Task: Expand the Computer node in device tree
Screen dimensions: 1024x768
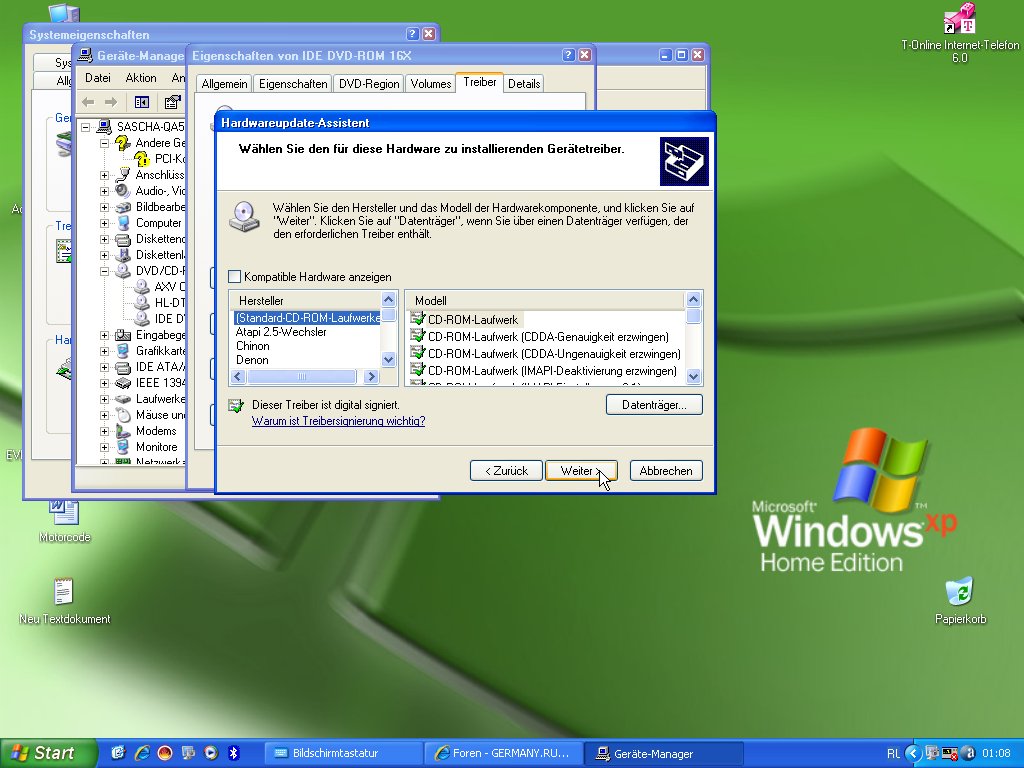Action: [104, 223]
